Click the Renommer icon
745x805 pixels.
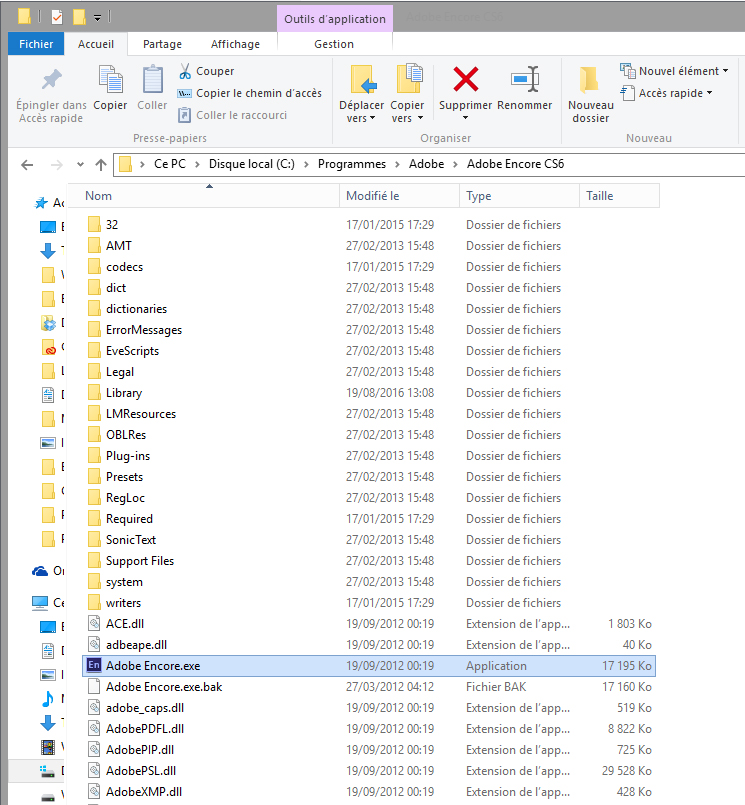pos(525,79)
